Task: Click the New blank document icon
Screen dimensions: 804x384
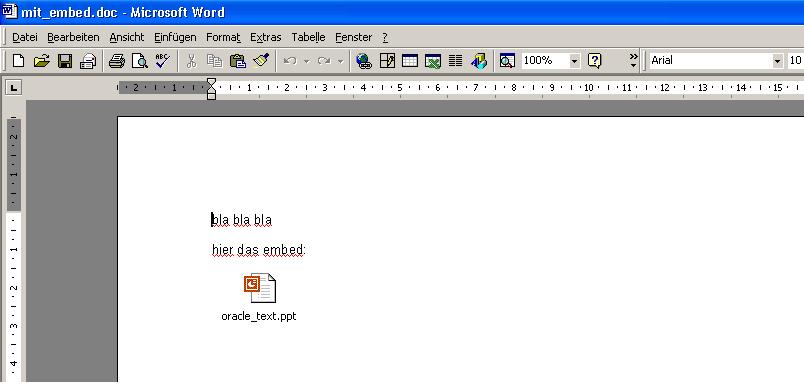Action: 18,61
